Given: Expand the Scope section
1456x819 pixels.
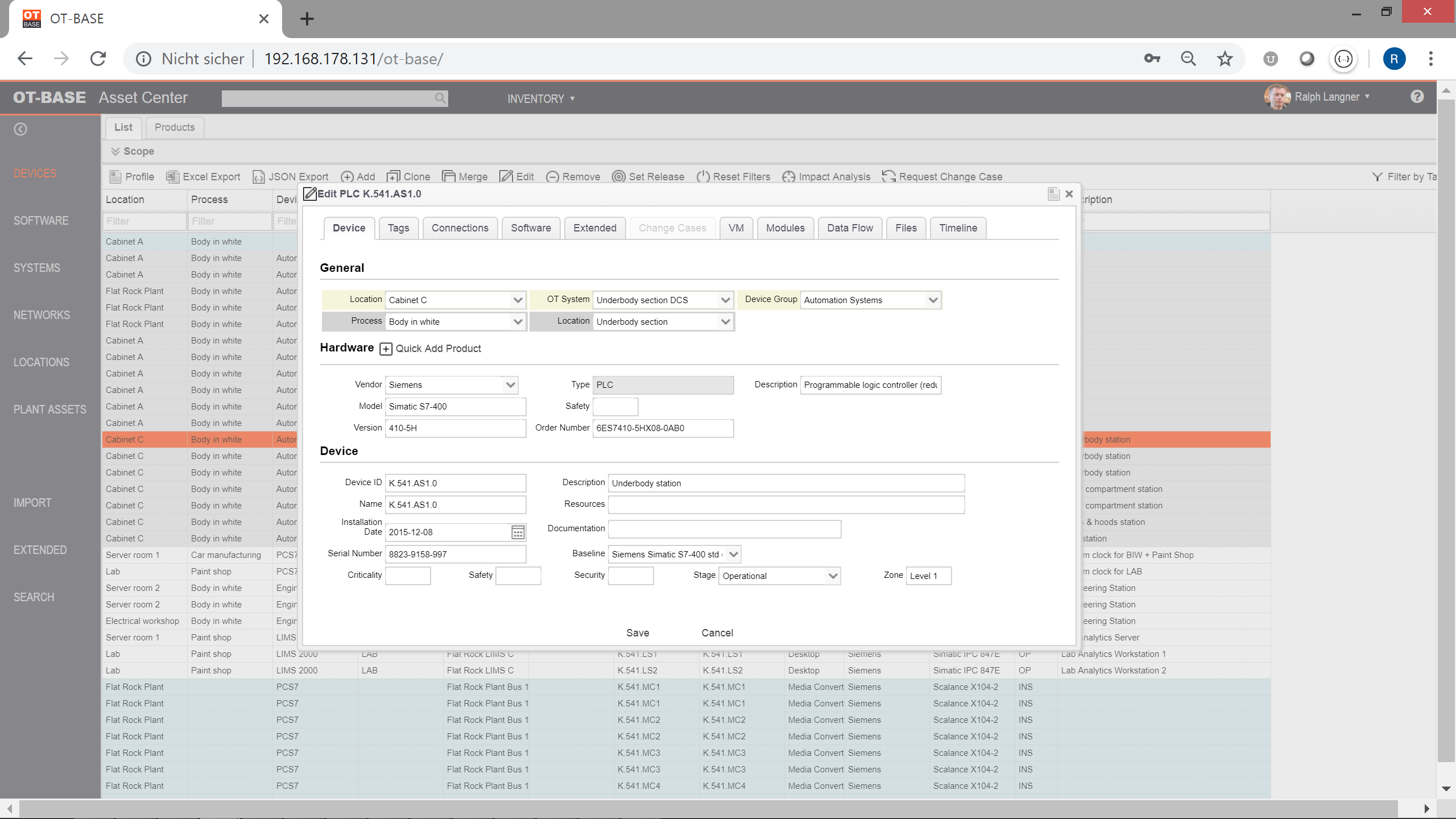Looking at the screenshot, I should pos(133,151).
